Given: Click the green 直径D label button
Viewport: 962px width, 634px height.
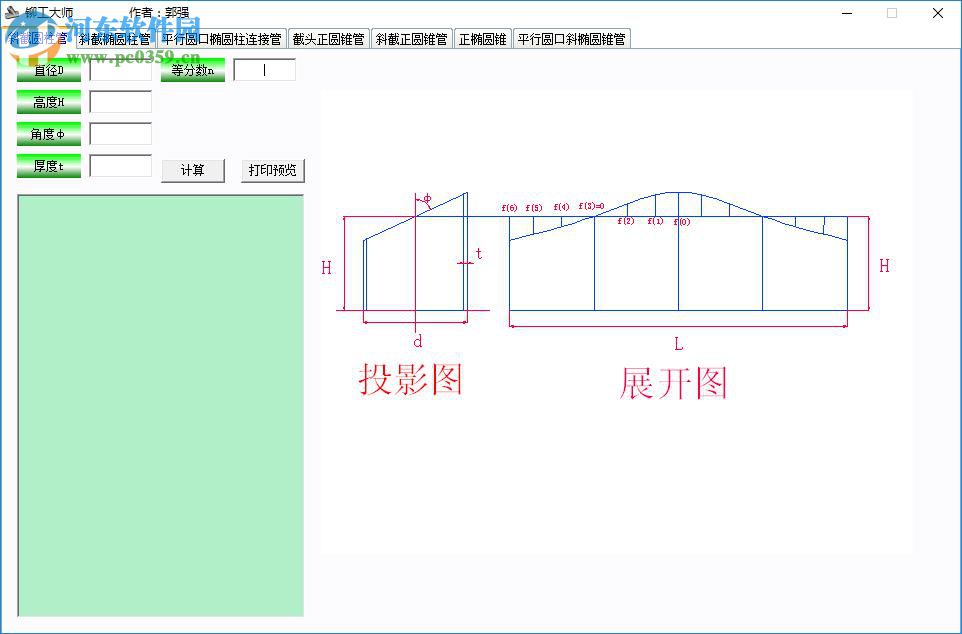Looking at the screenshot, I should tap(48, 70).
